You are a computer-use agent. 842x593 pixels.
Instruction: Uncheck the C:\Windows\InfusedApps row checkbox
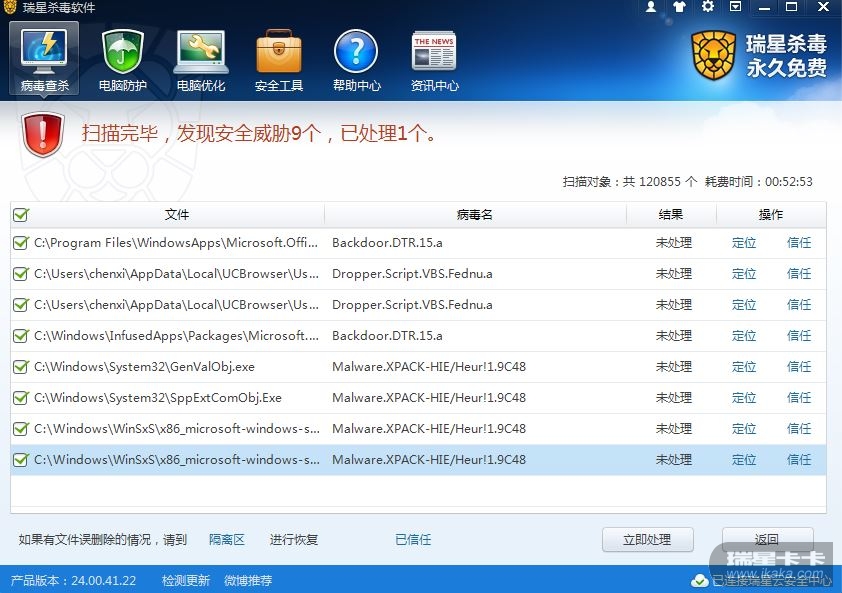pyautogui.click(x=21, y=336)
